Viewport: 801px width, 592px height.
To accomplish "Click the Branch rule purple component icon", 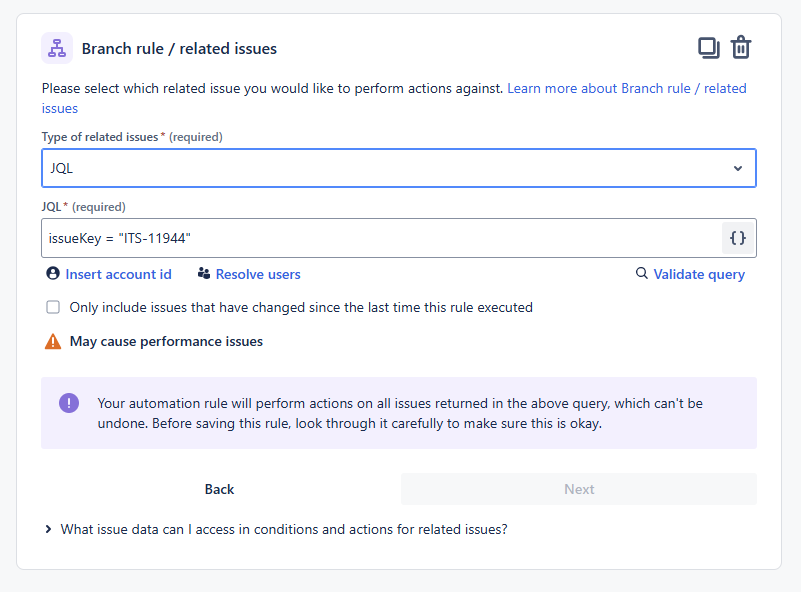I will [57, 48].
